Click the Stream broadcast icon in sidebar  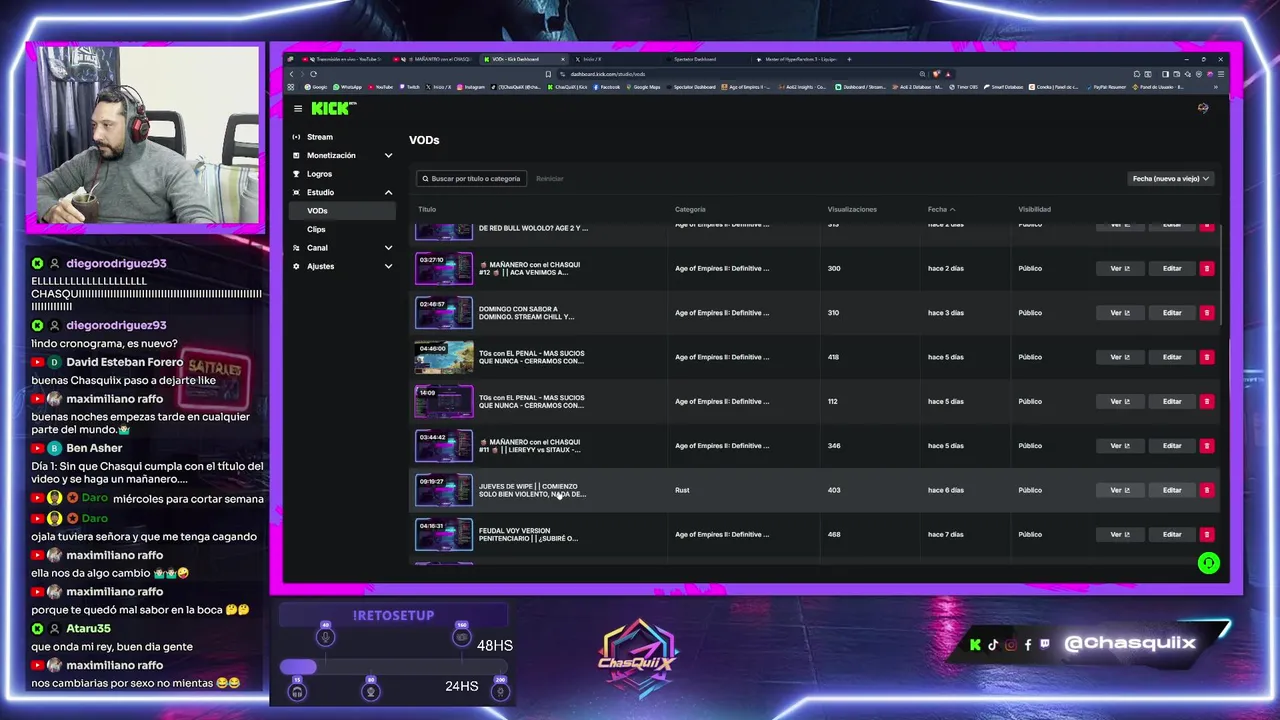click(x=296, y=137)
